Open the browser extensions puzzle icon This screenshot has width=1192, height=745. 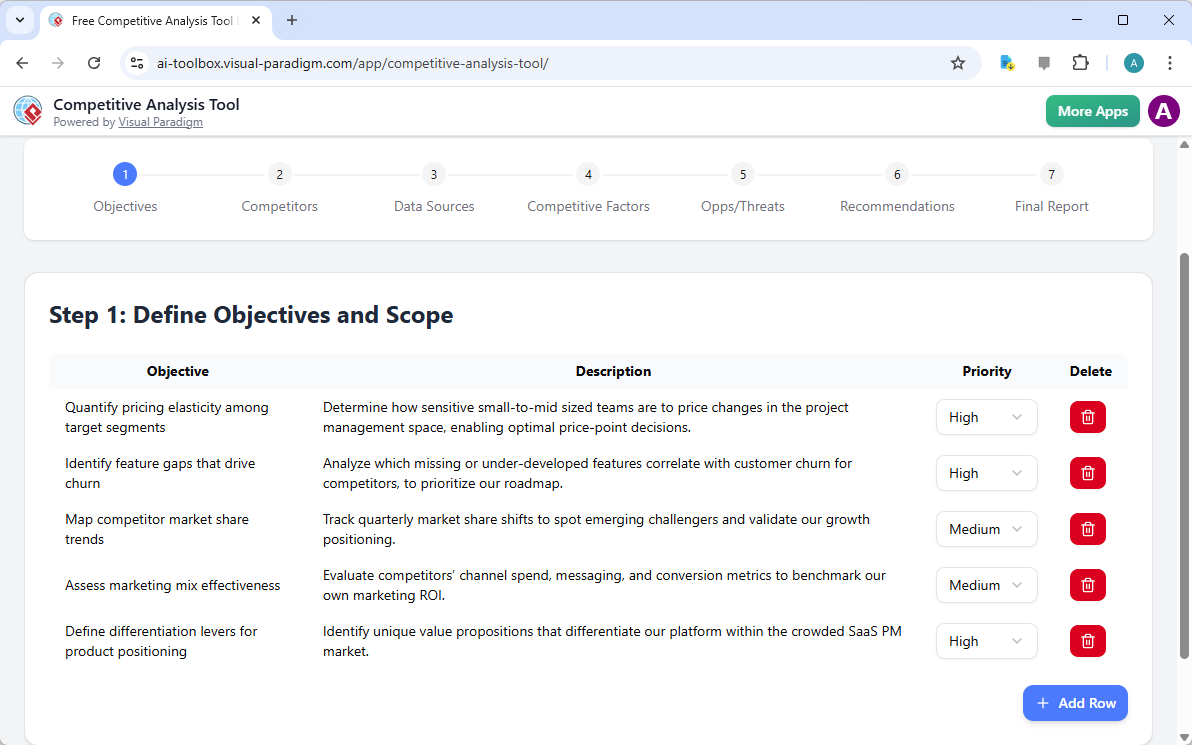pos(1081,62)
